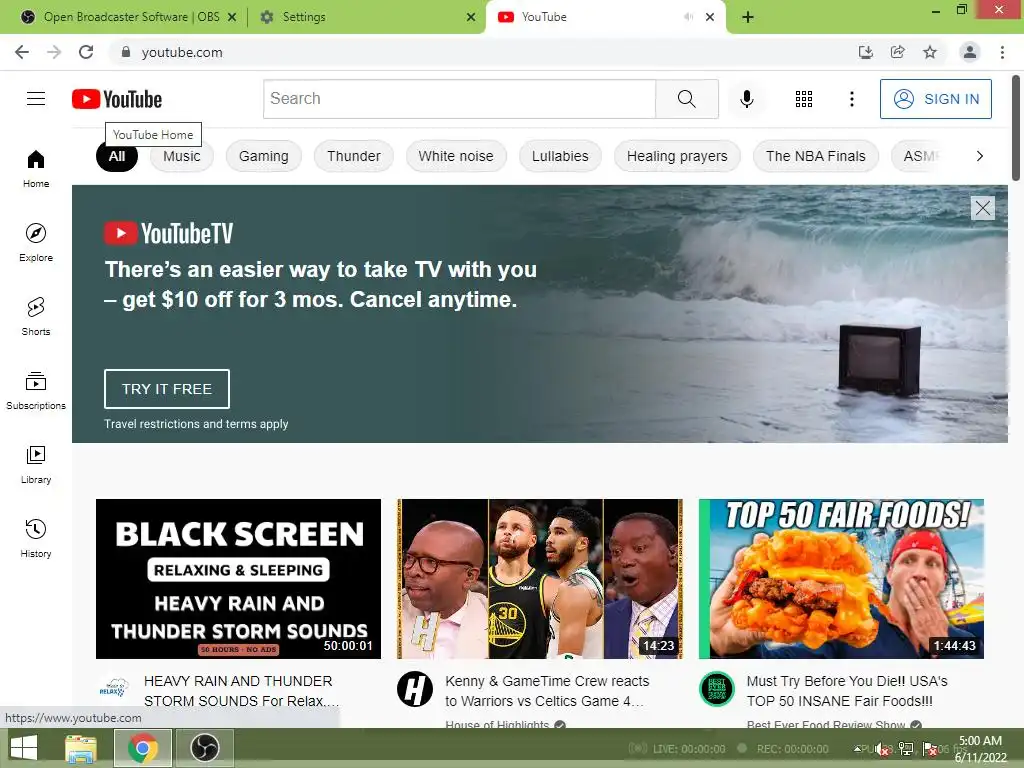Open the Top 50 Fair Foods thumbnail
The height and width of the screenshot is (768, 1024).
point(841,579)
